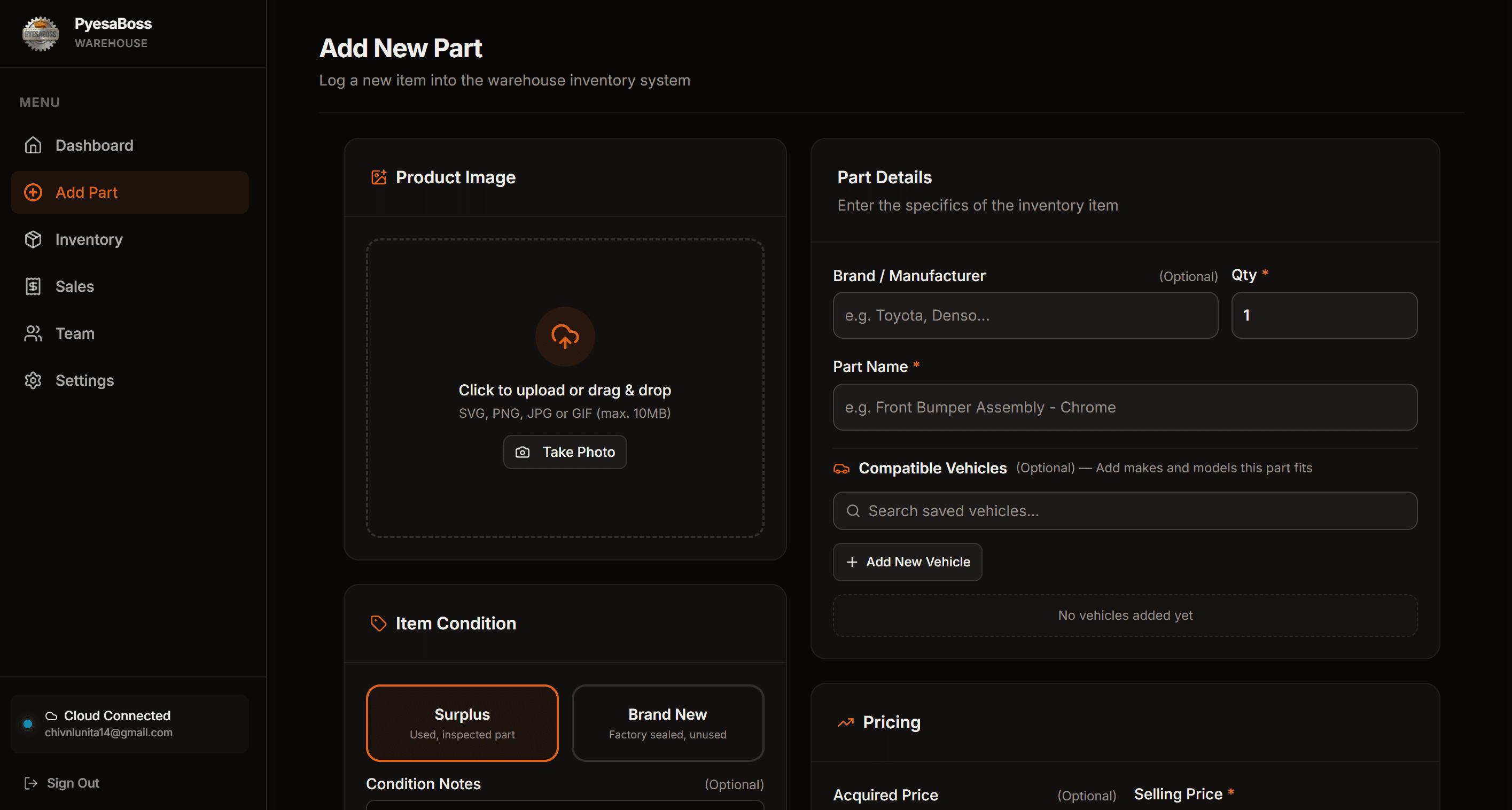Click the Cloud Connected status panel

(130, 724)
